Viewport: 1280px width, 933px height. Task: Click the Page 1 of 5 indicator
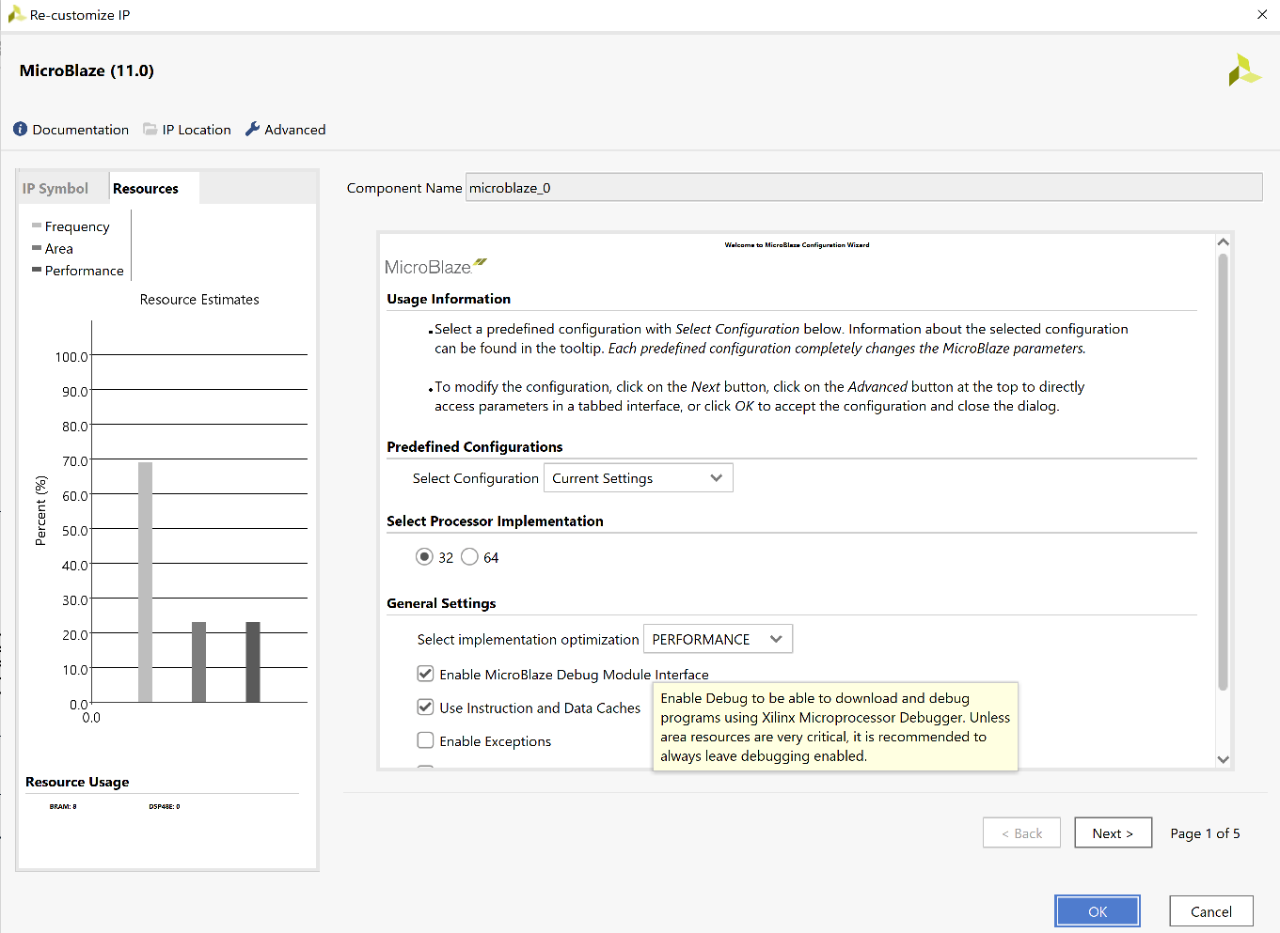click(x=1205, y=833)
